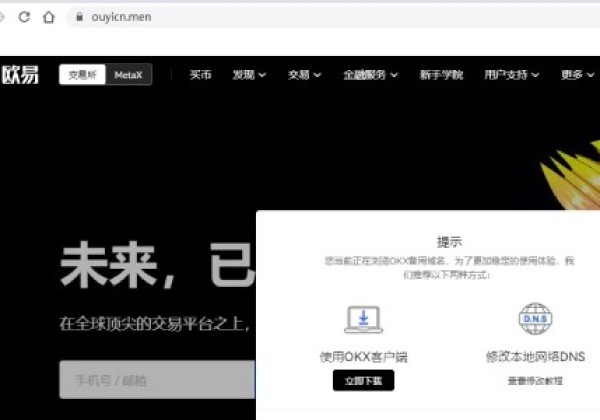
Task: Click the ouyicn.men address bar
Action: 333,17
